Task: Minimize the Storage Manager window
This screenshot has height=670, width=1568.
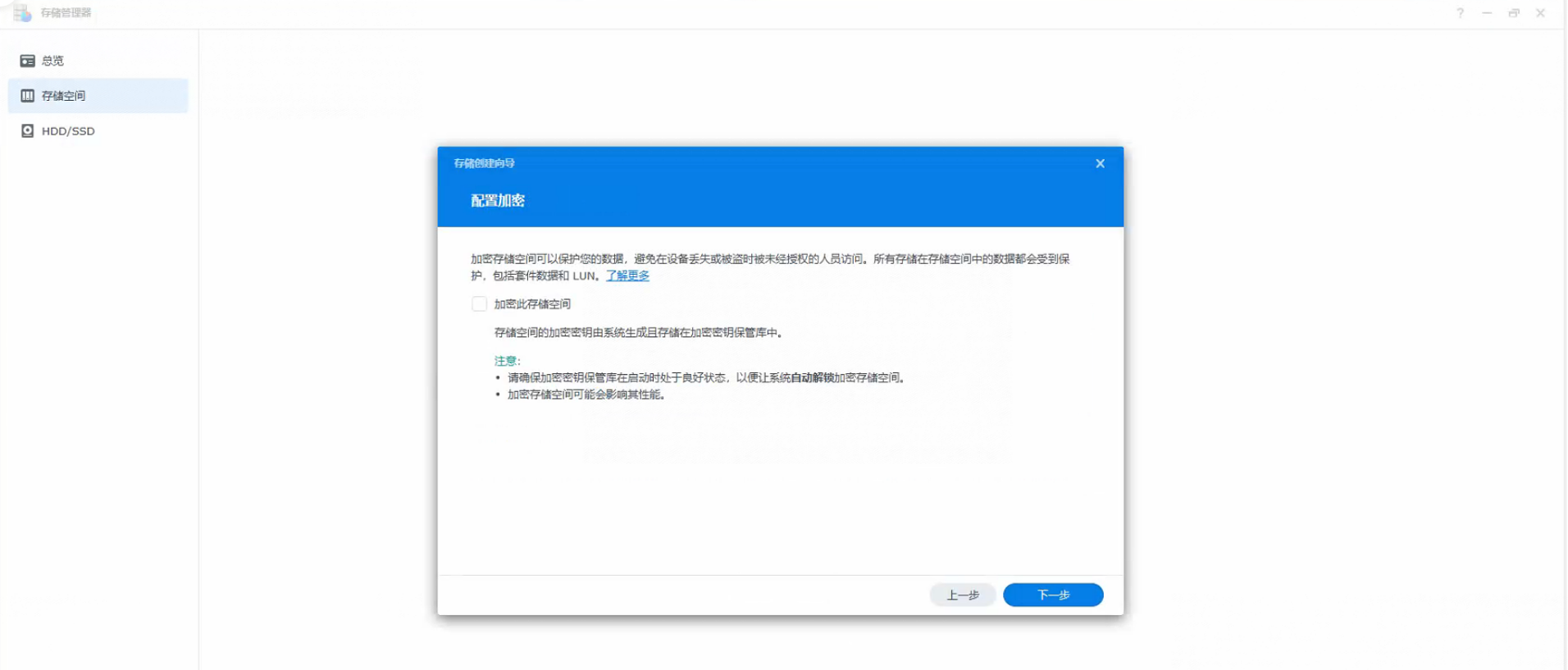Action: 1487,13
